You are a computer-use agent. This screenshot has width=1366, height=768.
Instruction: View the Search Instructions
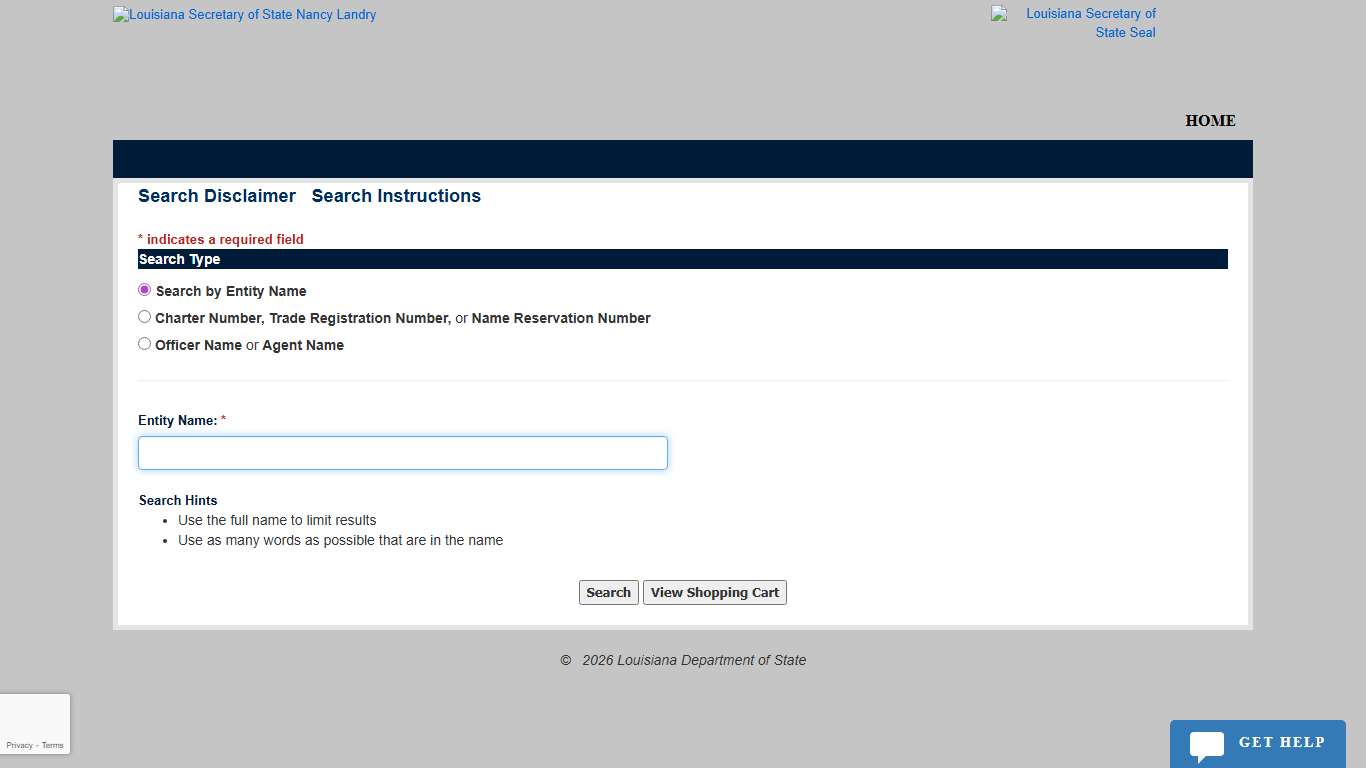(x=396, y=196)
